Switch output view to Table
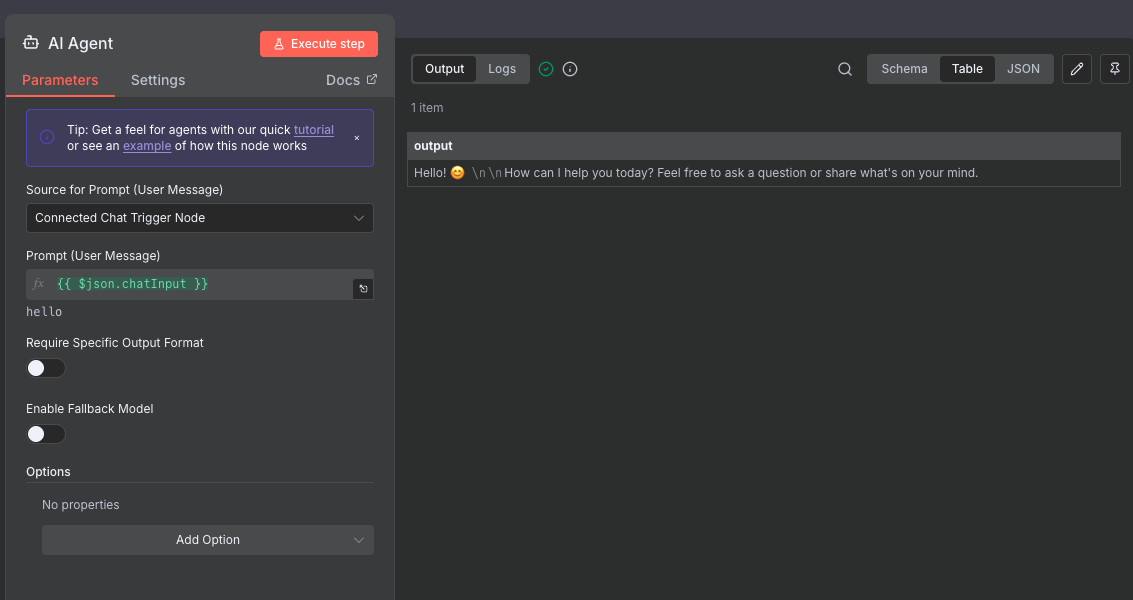This screenshot has height=600, width=1133. (967, 69)
